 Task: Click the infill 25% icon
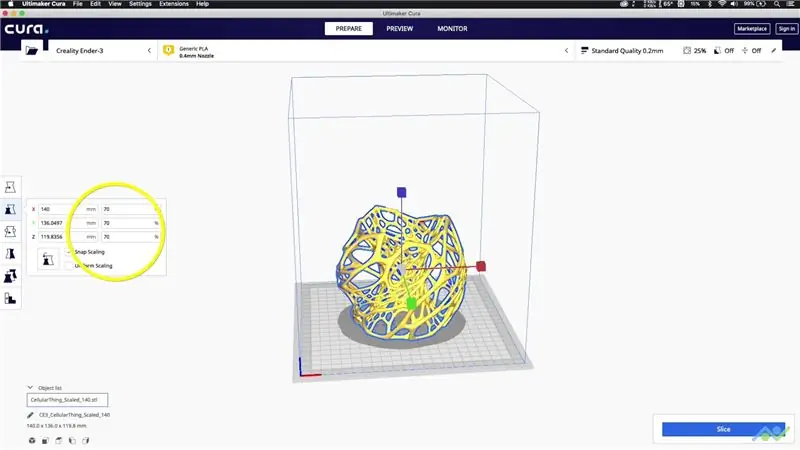coord(687,51)
